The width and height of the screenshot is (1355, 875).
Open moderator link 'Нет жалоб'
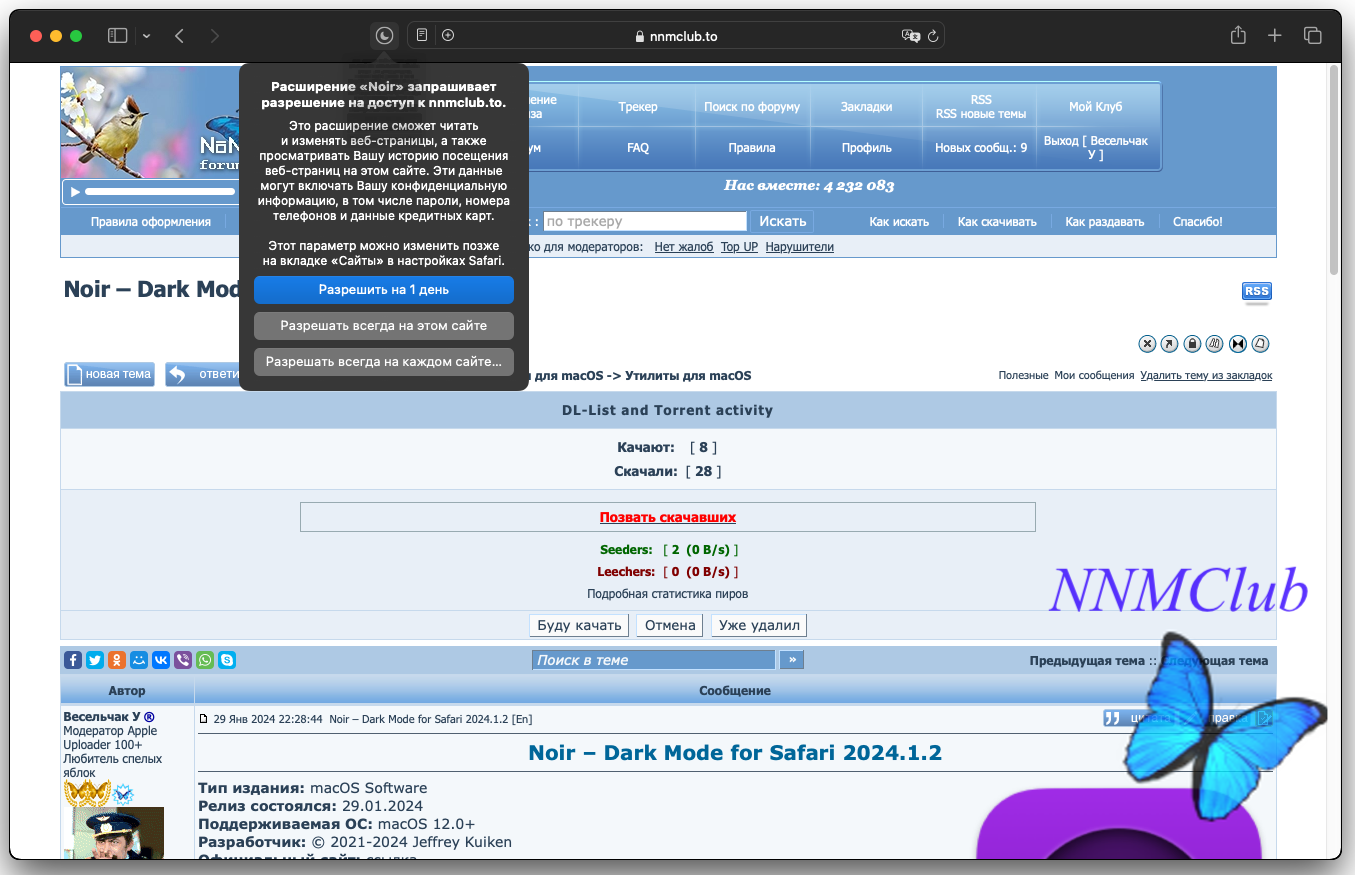[x=684, y=247]
